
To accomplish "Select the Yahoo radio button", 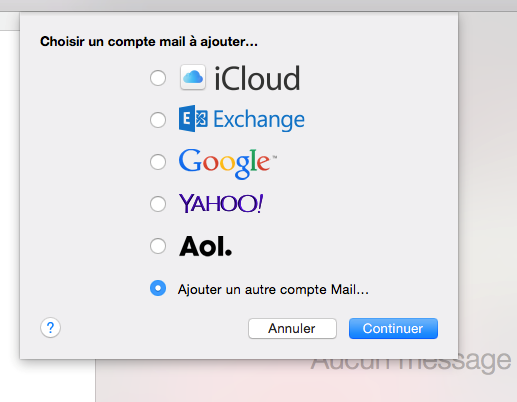I will [158, 204].
